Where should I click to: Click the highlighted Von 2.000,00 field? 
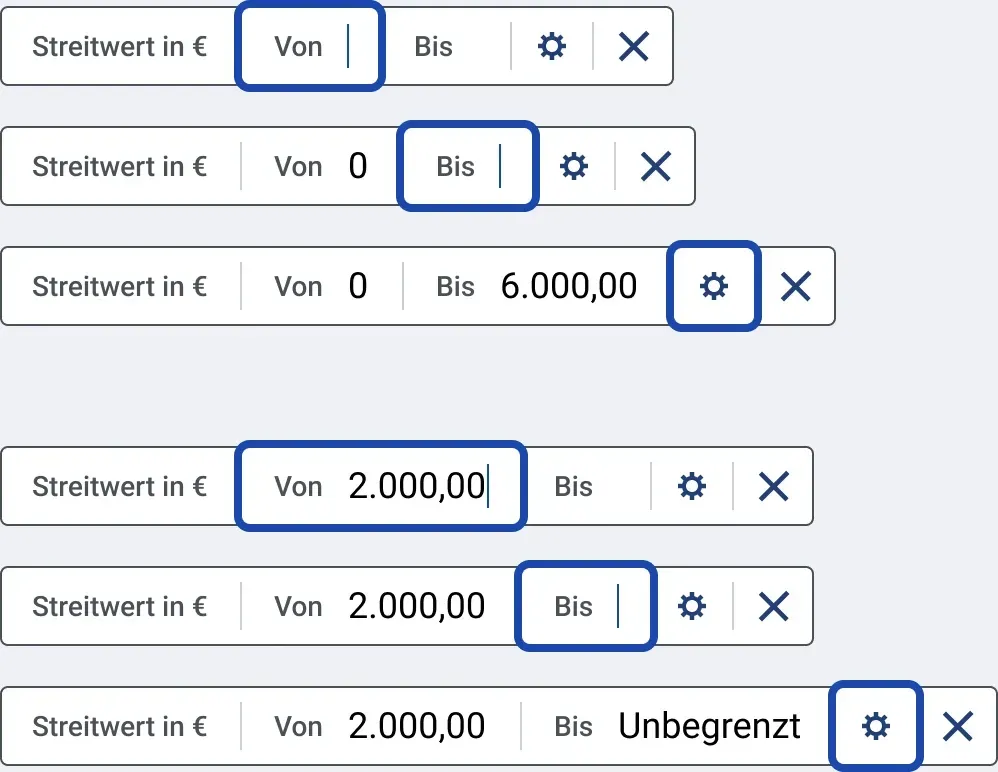pos(381,486)
